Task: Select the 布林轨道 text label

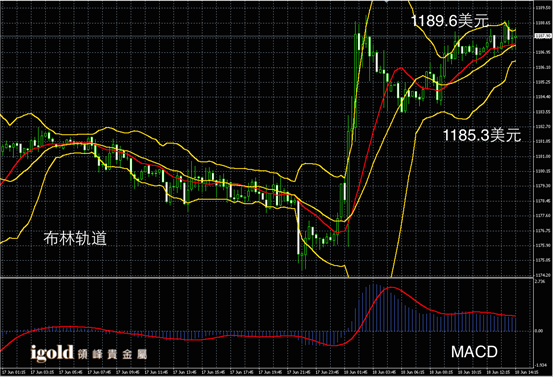Action: coord(75,238)
